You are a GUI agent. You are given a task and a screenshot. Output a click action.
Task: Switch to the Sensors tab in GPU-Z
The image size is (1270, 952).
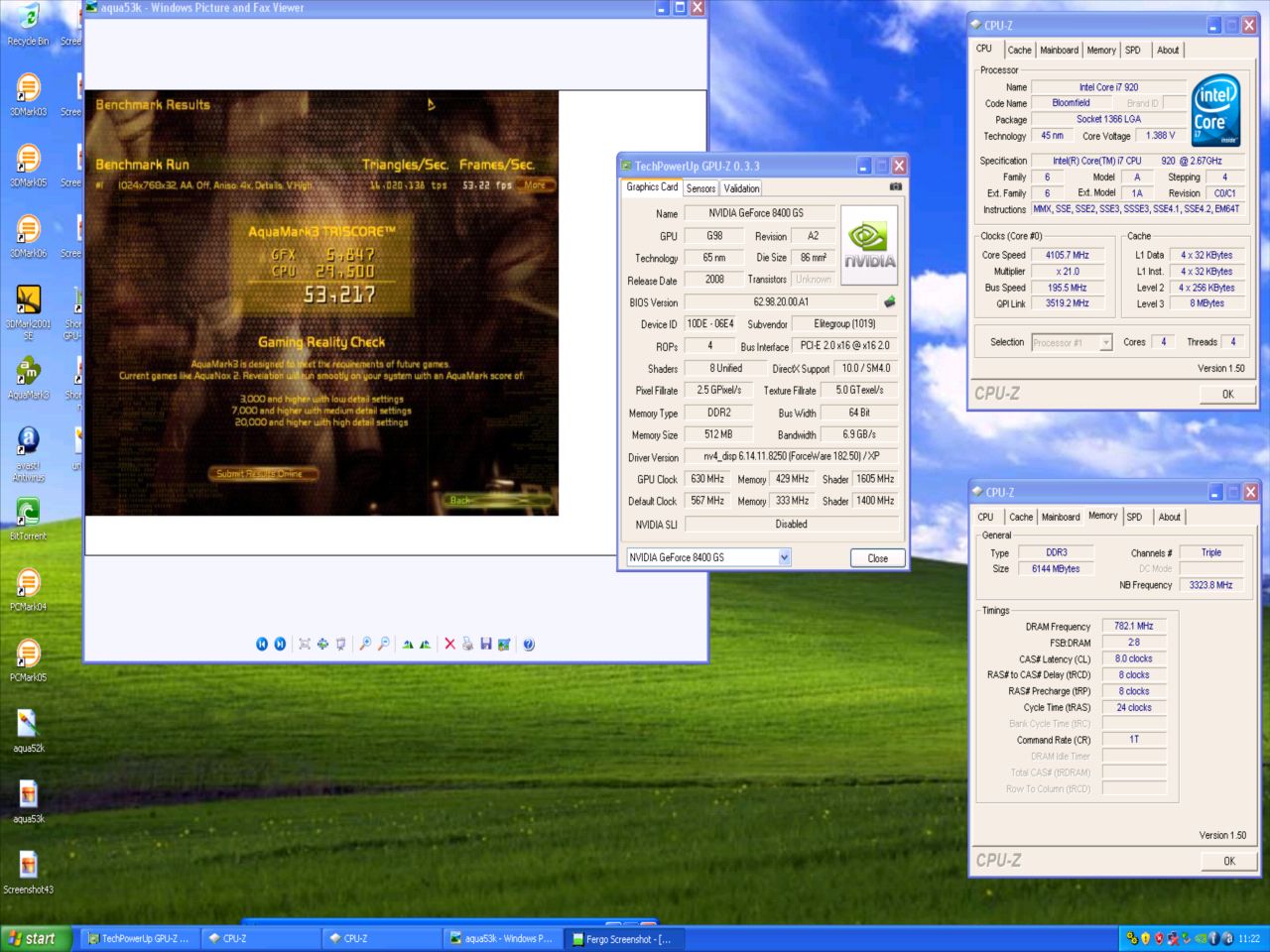pyautogui.click(x=700, y=188)
